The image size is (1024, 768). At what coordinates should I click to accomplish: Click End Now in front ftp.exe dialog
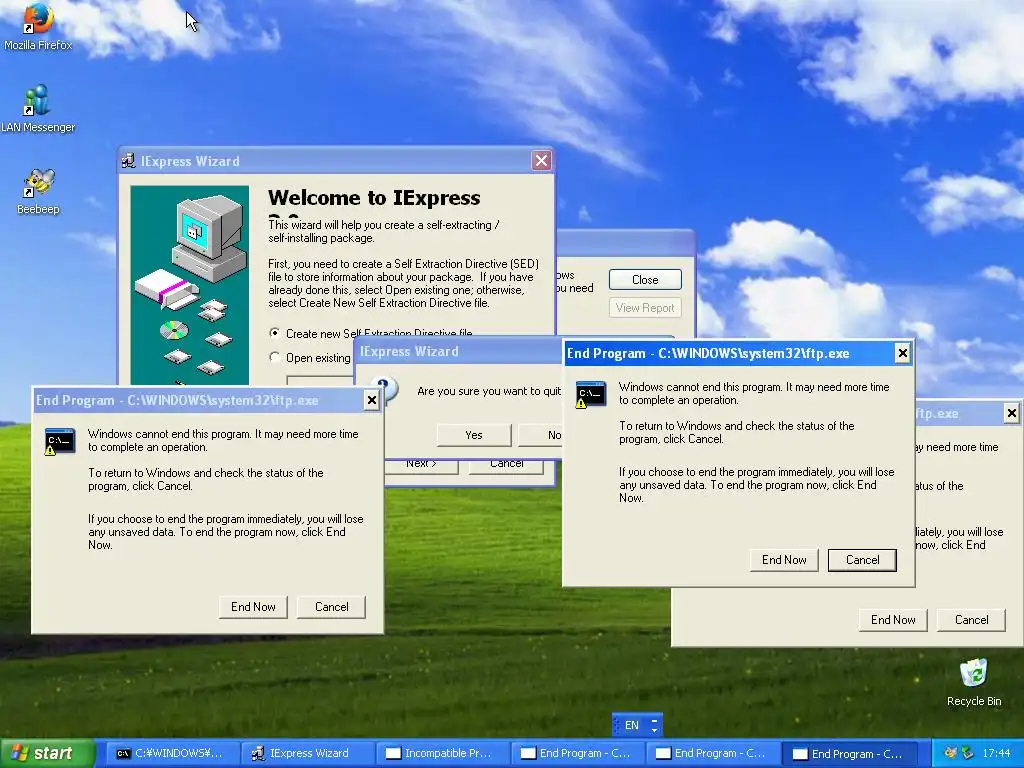784,560
